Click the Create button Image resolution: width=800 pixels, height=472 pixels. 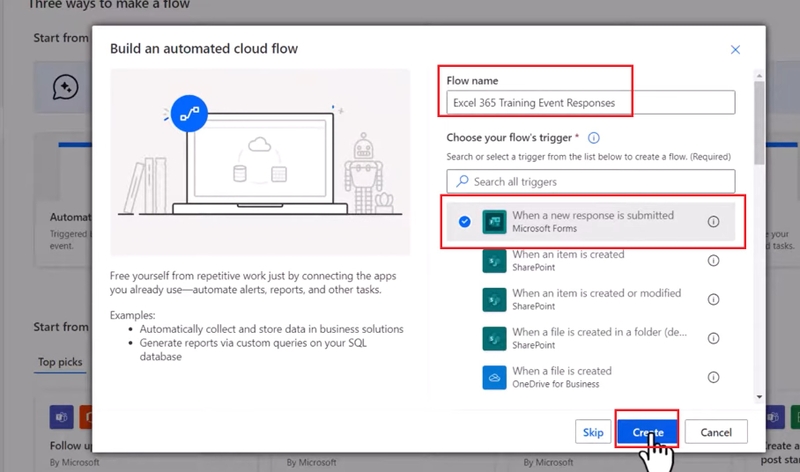pos(648,432)
